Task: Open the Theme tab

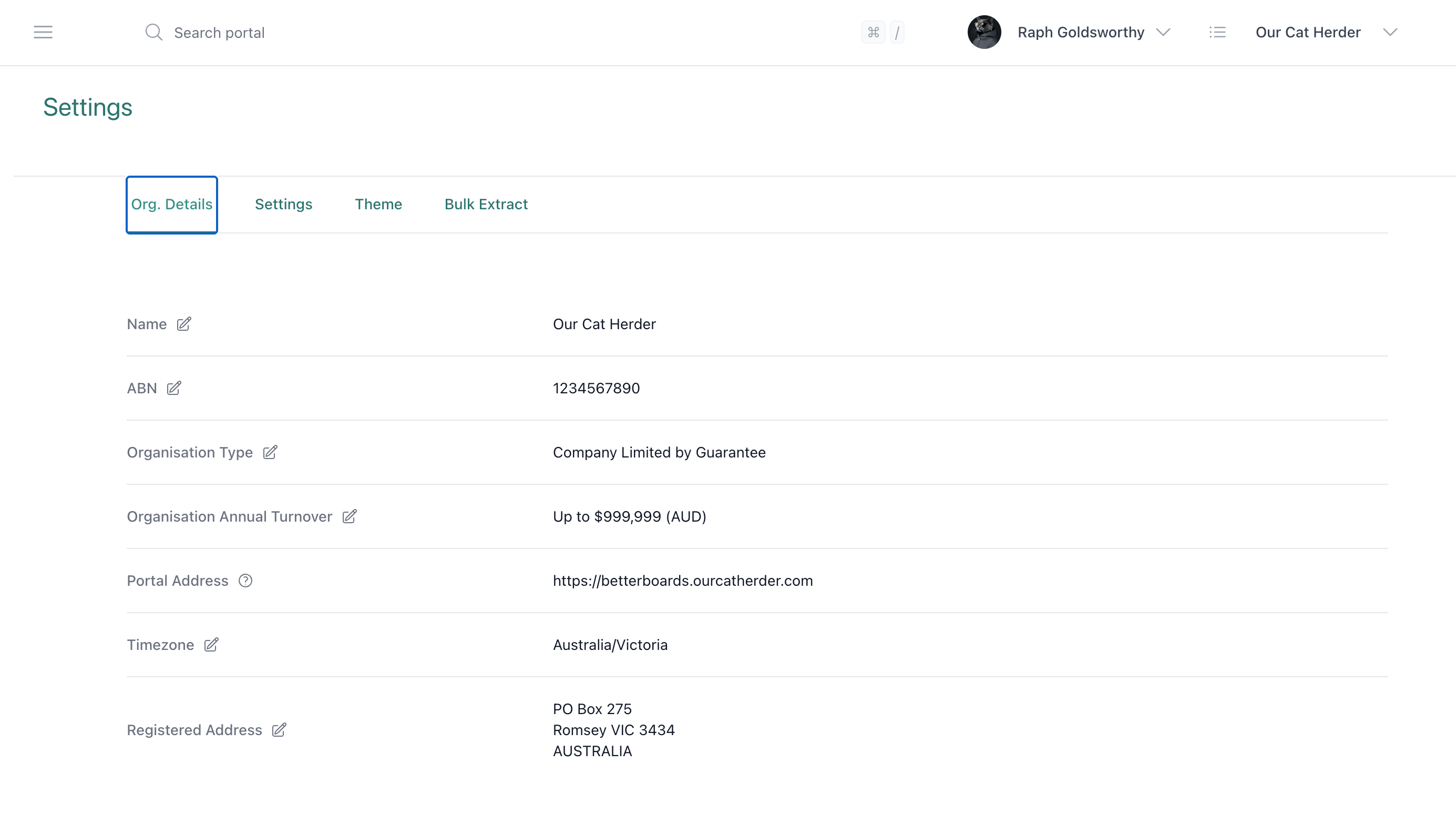Action: coord(377,204)
